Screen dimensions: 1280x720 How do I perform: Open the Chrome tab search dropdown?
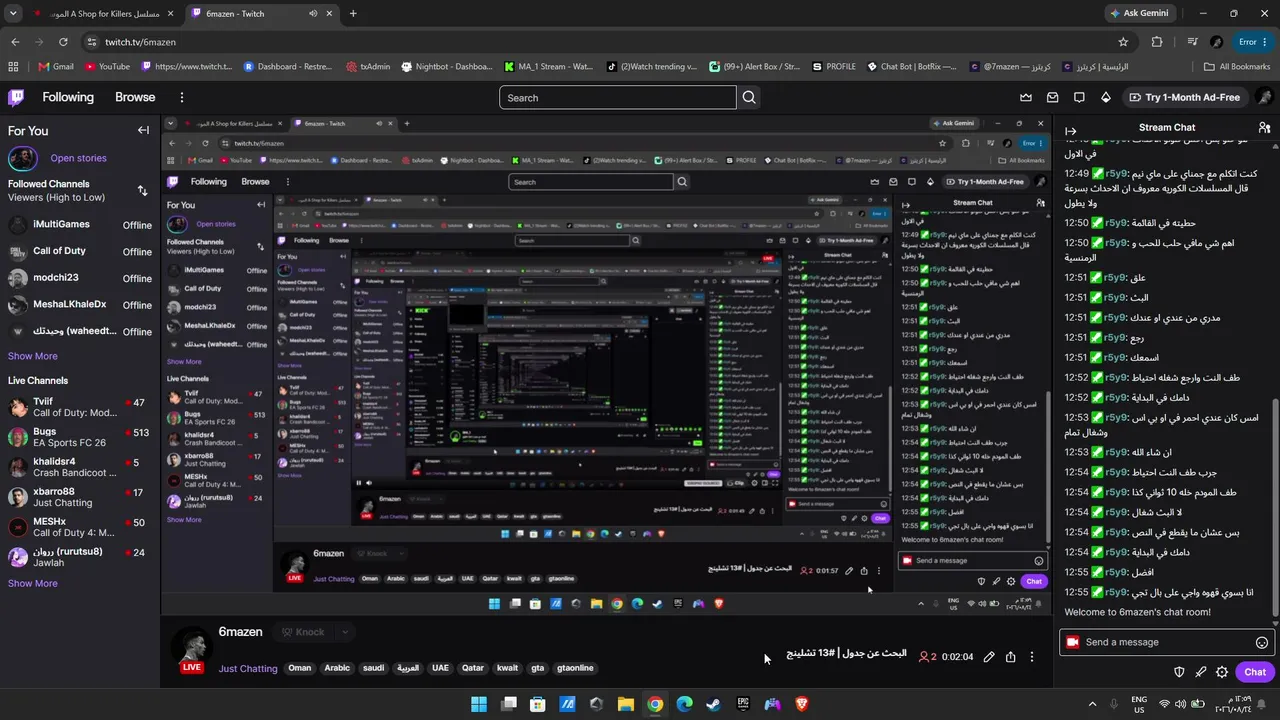[x=12, y=14]
